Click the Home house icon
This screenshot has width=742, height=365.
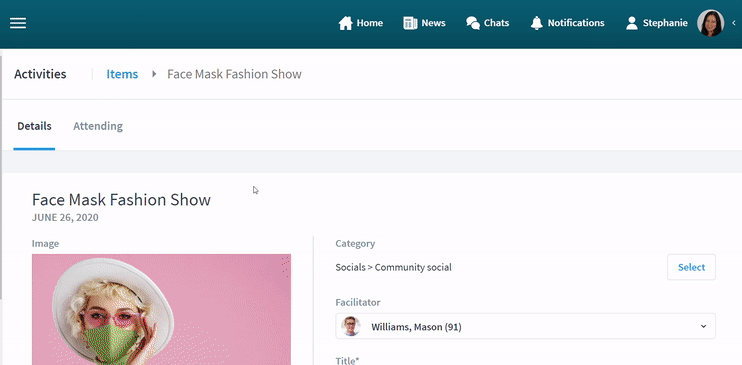(x=345, y=23)
